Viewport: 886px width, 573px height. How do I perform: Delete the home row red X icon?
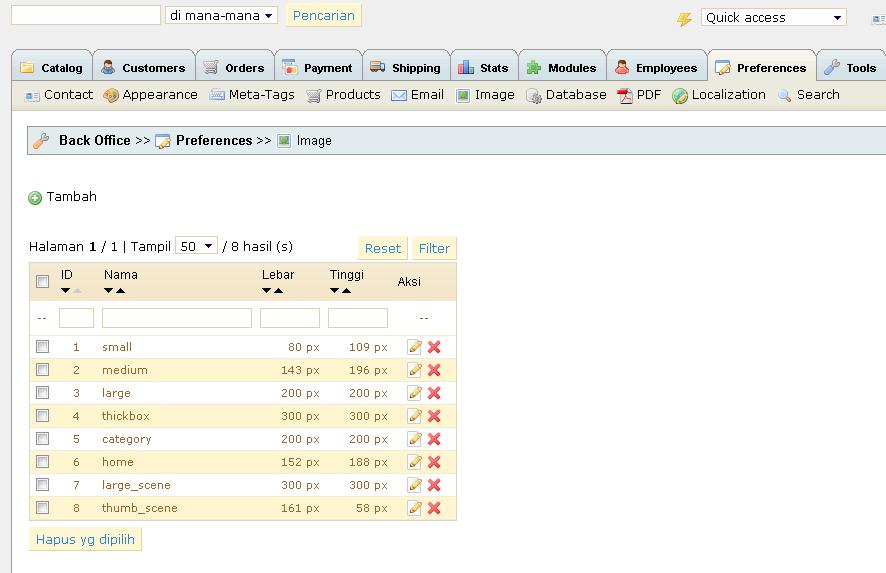[434, 462]
